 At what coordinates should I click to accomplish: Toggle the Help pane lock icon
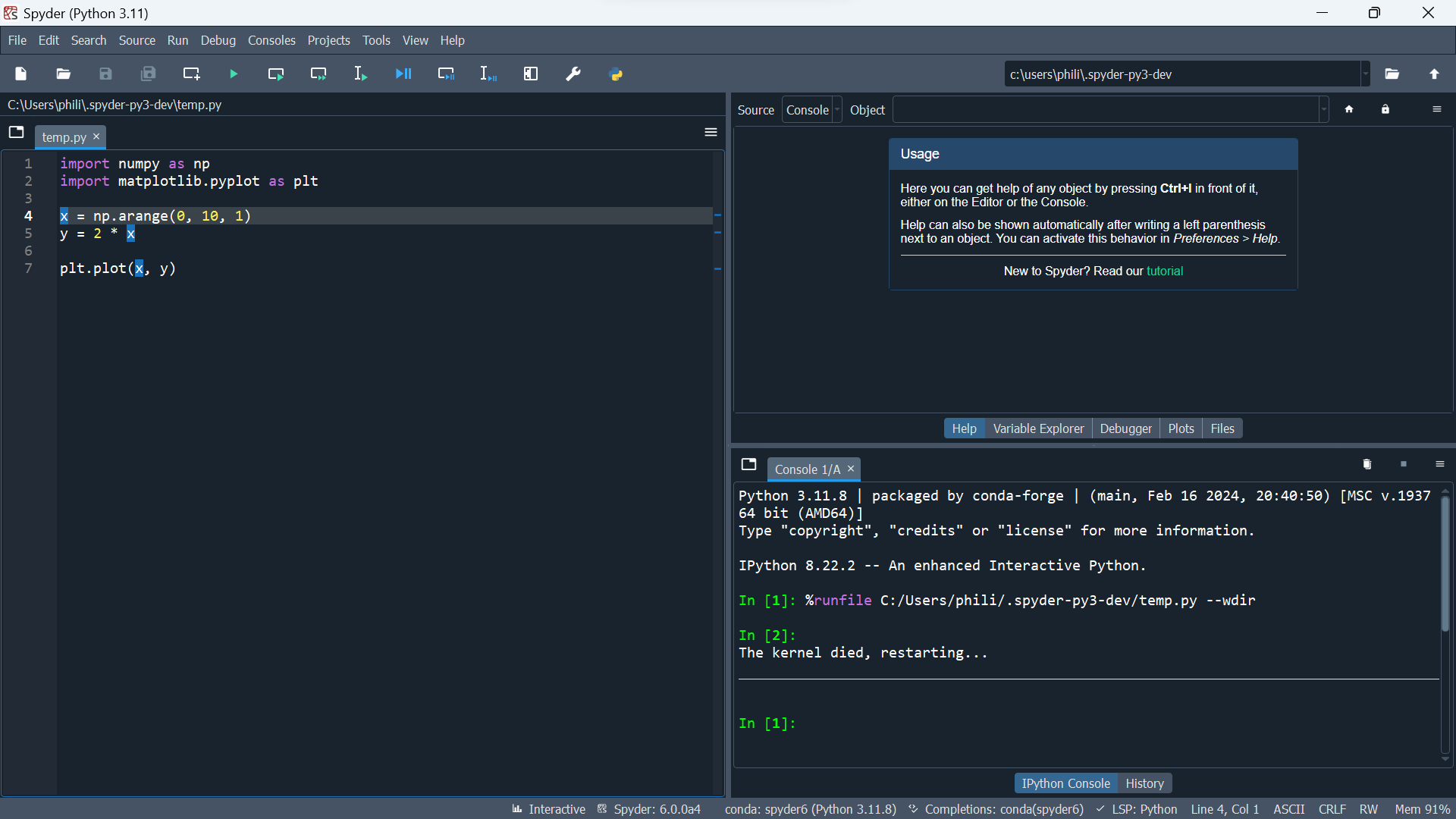(1385, 110)
